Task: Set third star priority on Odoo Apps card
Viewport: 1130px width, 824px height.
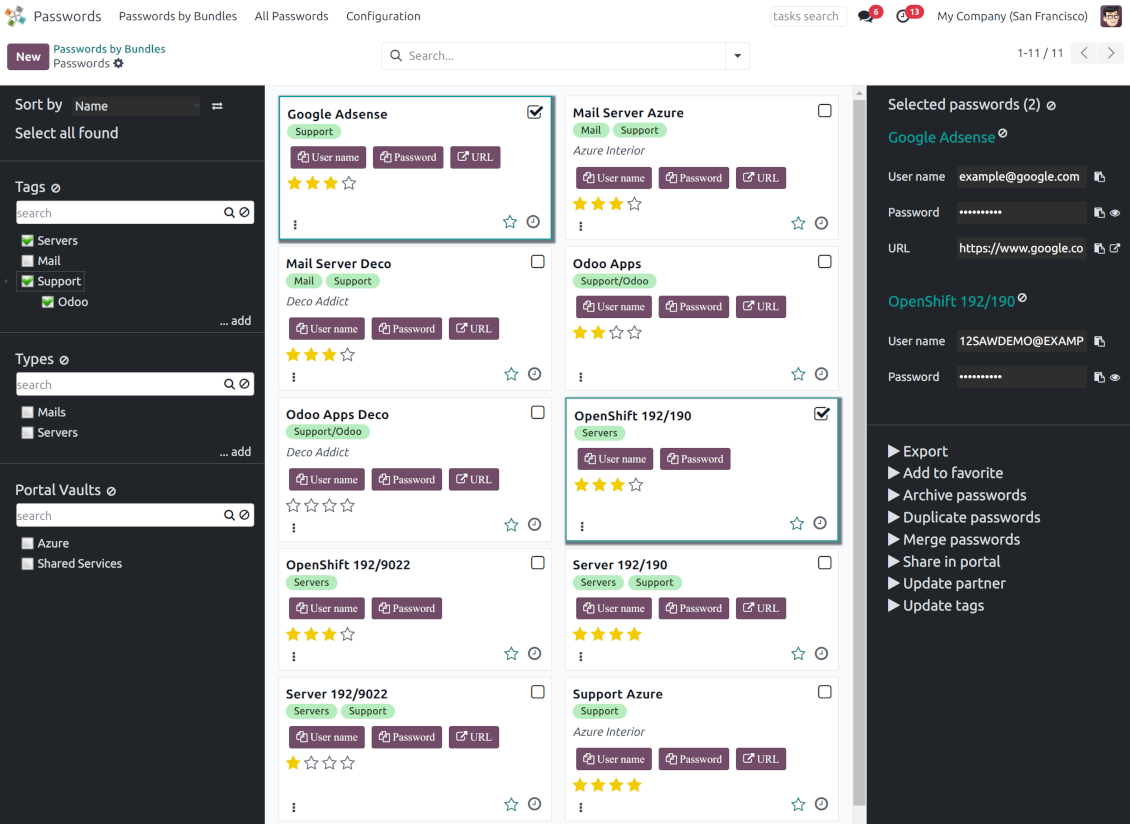Action: pos(616,333)
